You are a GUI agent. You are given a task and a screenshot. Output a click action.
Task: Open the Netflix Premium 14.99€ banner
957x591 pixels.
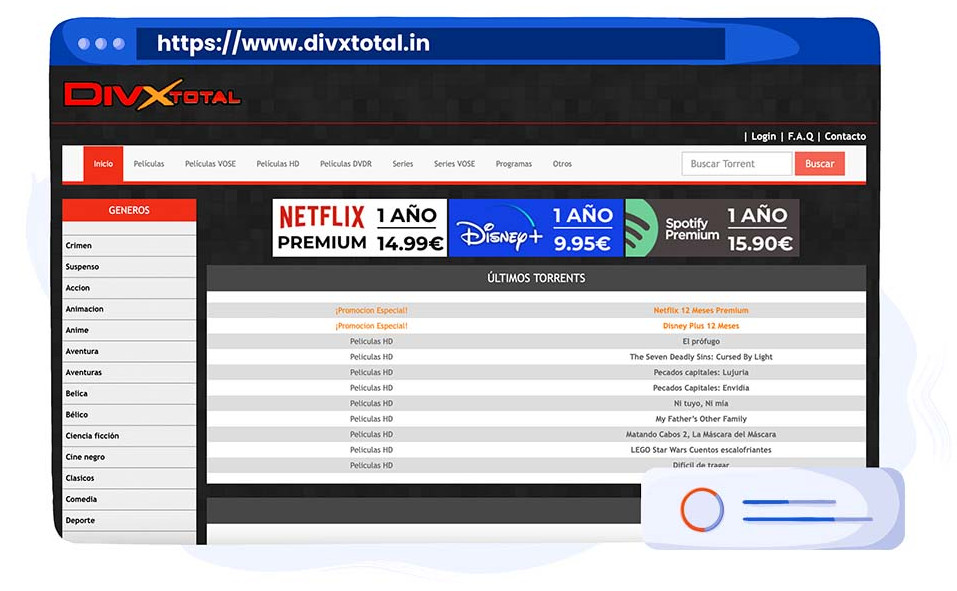pyautogui.click(x=359, y=228)
